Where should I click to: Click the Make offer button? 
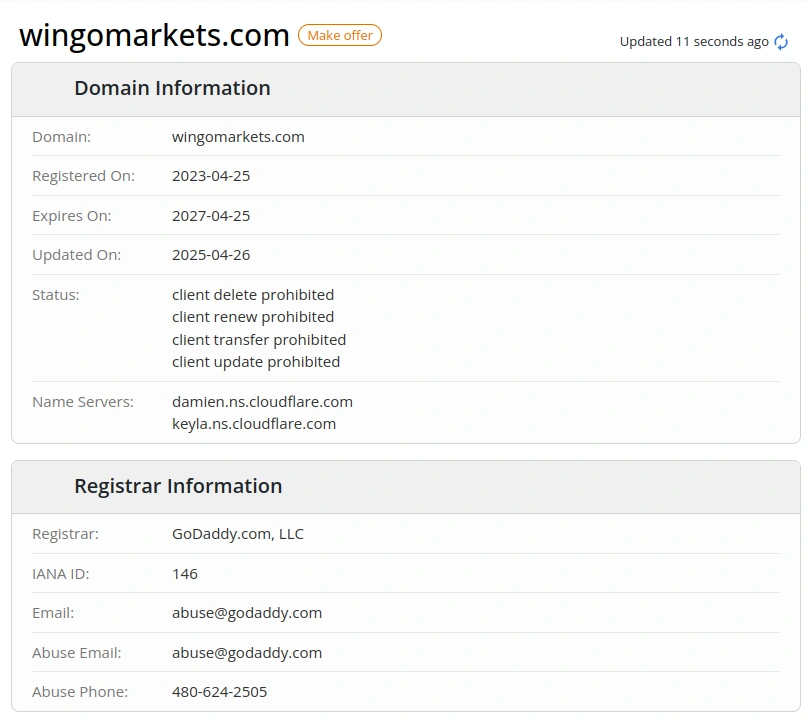coord(340,35)
